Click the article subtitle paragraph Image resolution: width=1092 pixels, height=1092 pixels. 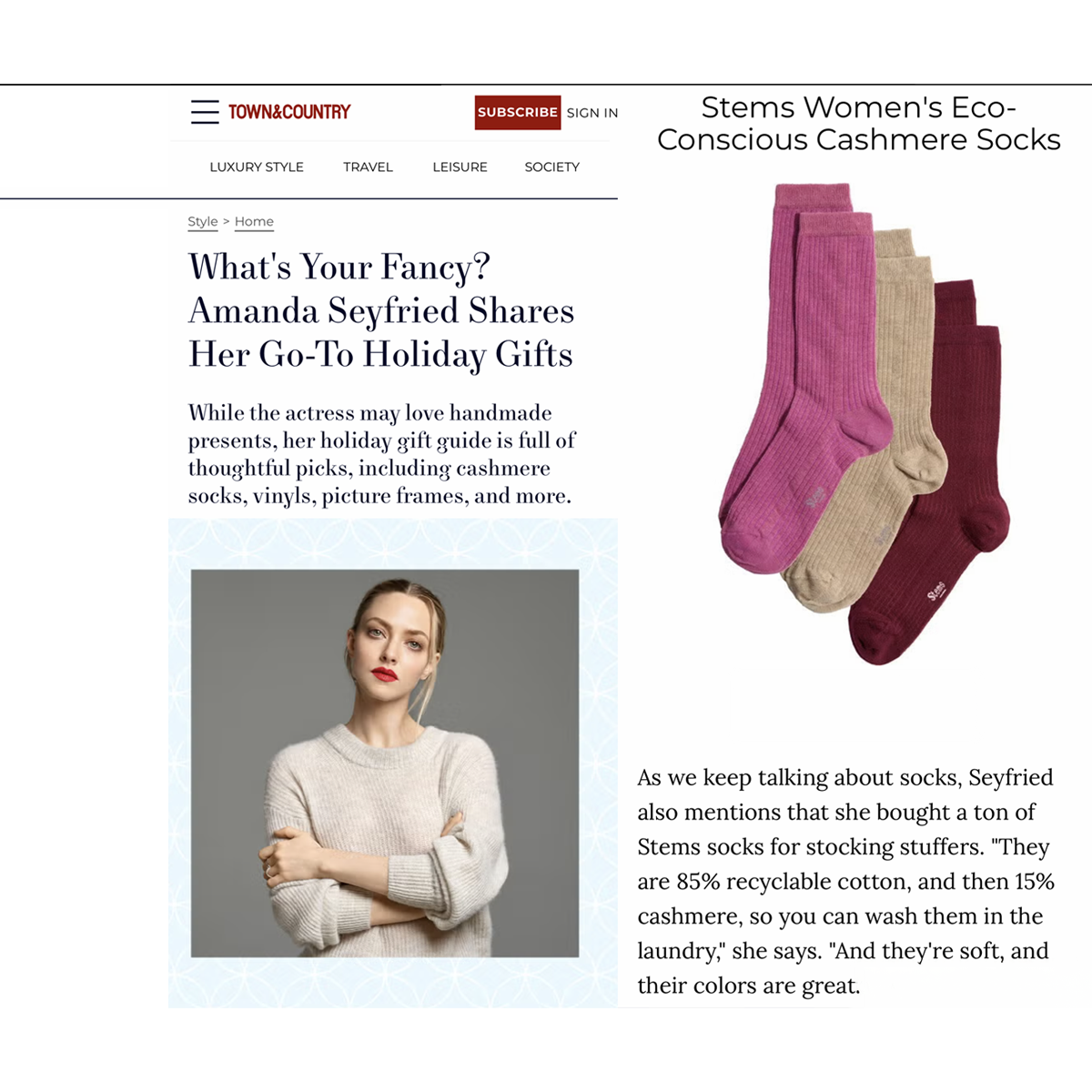coord(381,454)
